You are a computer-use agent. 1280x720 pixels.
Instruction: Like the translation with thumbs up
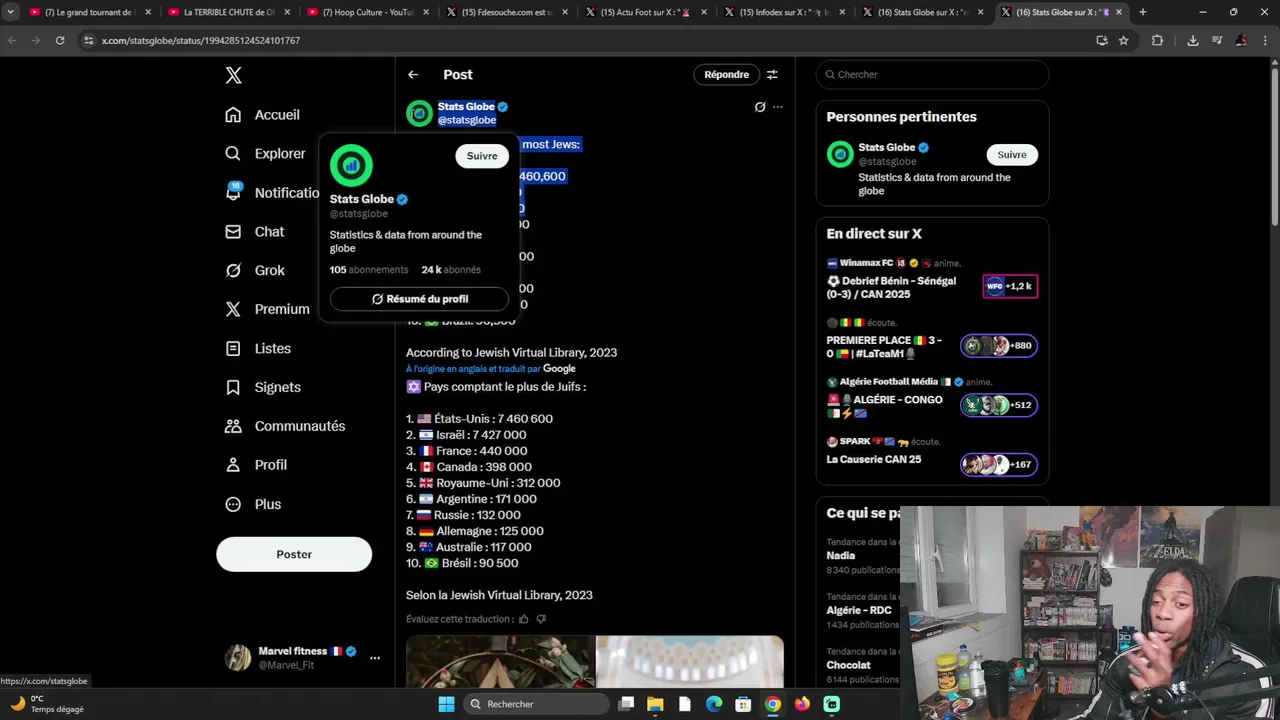click(x=523, y=619)
